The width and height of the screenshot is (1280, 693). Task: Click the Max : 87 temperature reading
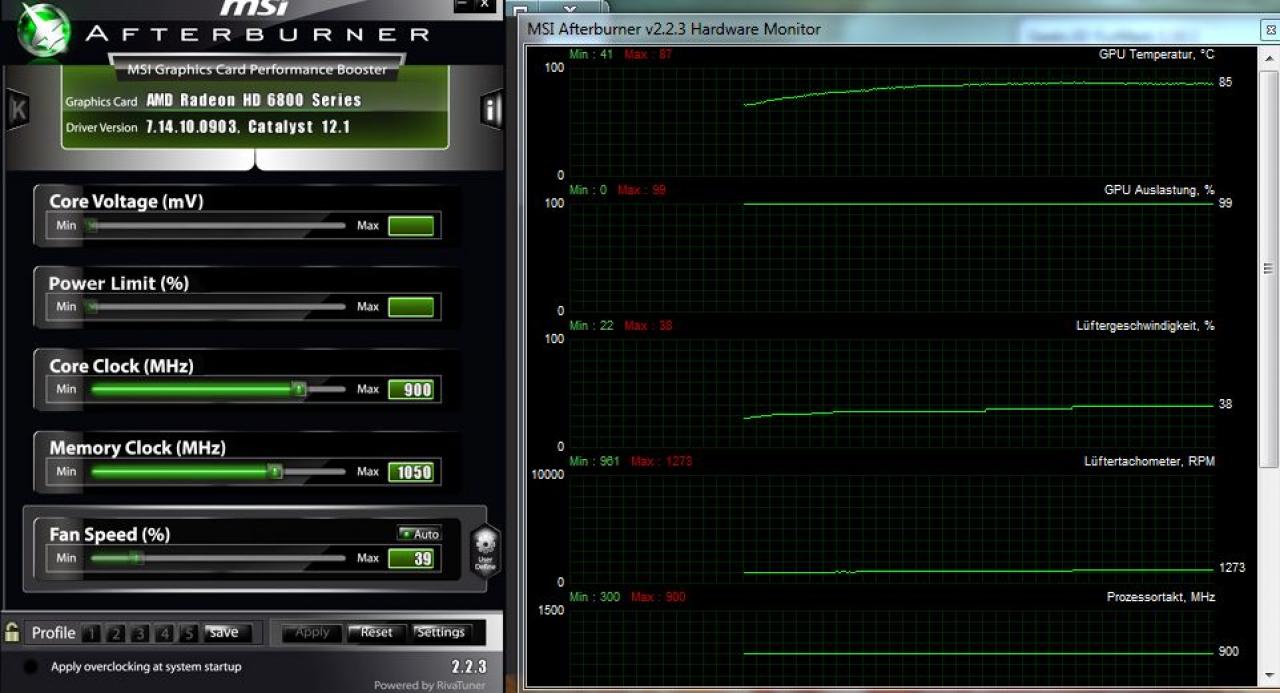click(648, 54)
